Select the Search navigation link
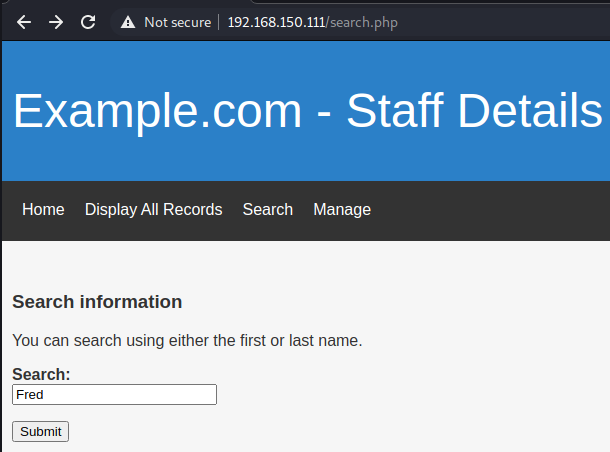The image size is (610, 452). click(267, 209)
